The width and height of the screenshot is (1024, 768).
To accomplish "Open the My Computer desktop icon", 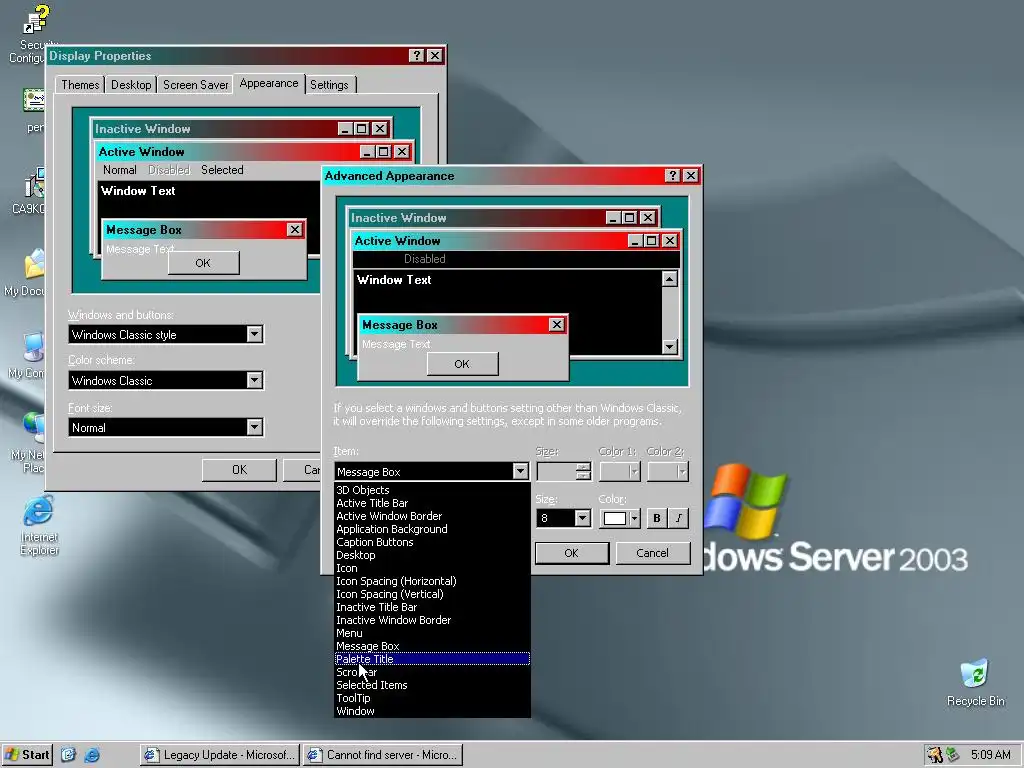I will pos(27,356).
